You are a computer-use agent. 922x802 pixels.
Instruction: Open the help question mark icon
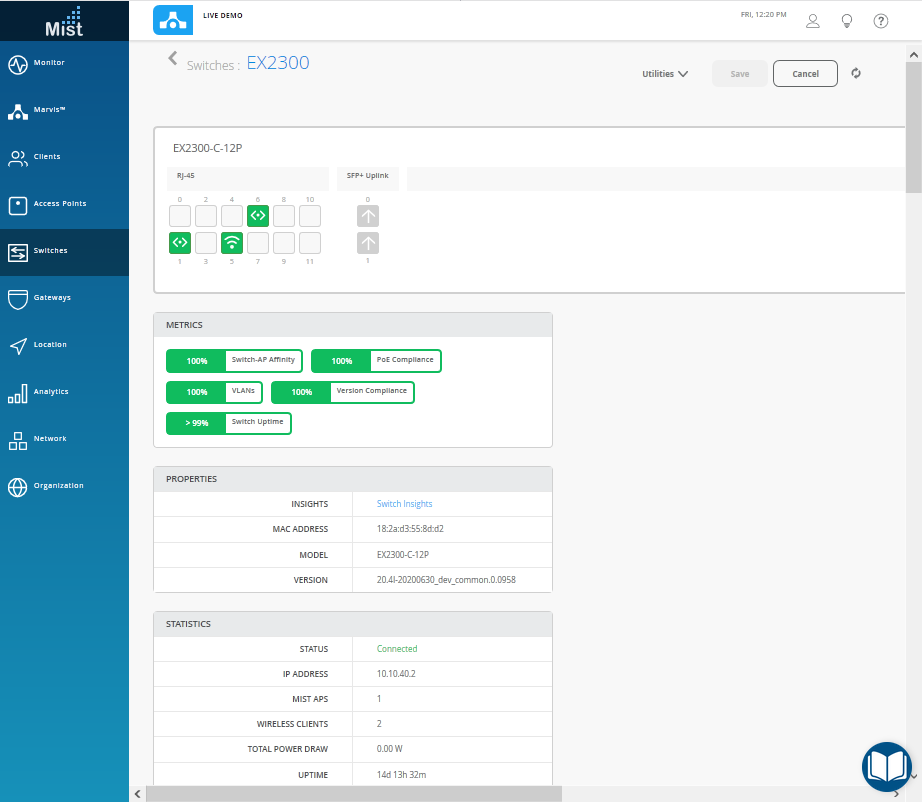tap(881, 21)
